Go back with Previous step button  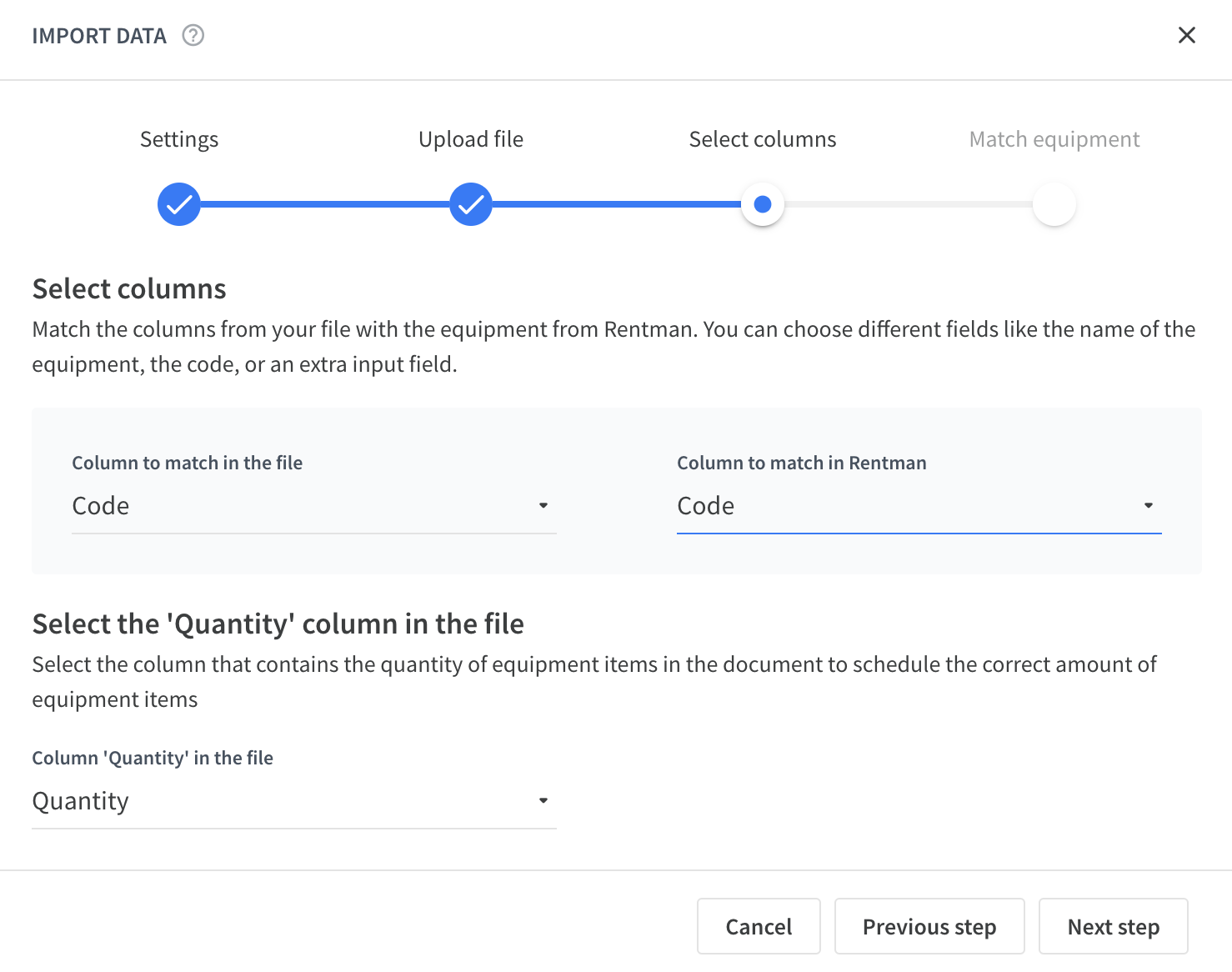point(929,926)
